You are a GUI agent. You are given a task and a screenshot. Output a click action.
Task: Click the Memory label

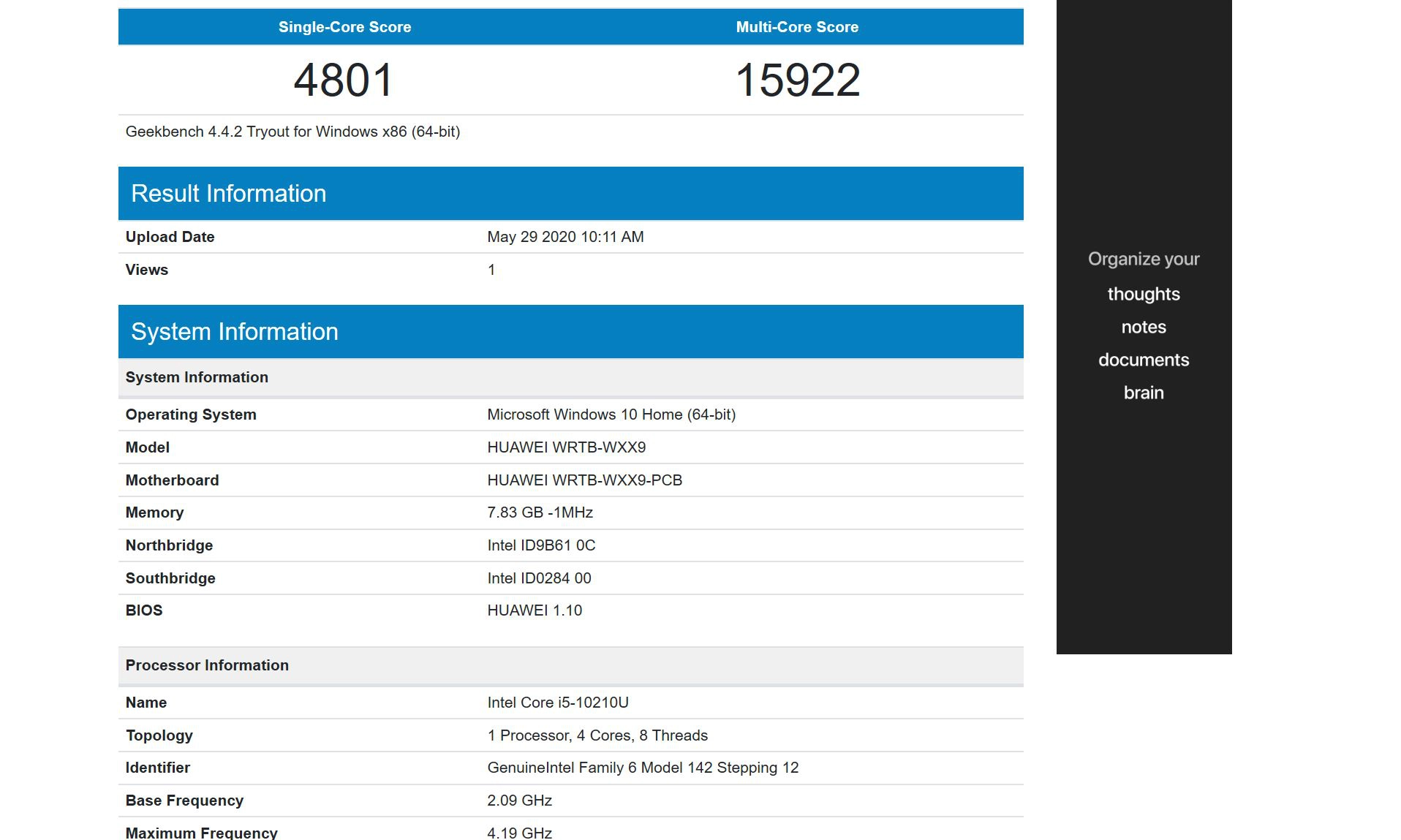154,512
